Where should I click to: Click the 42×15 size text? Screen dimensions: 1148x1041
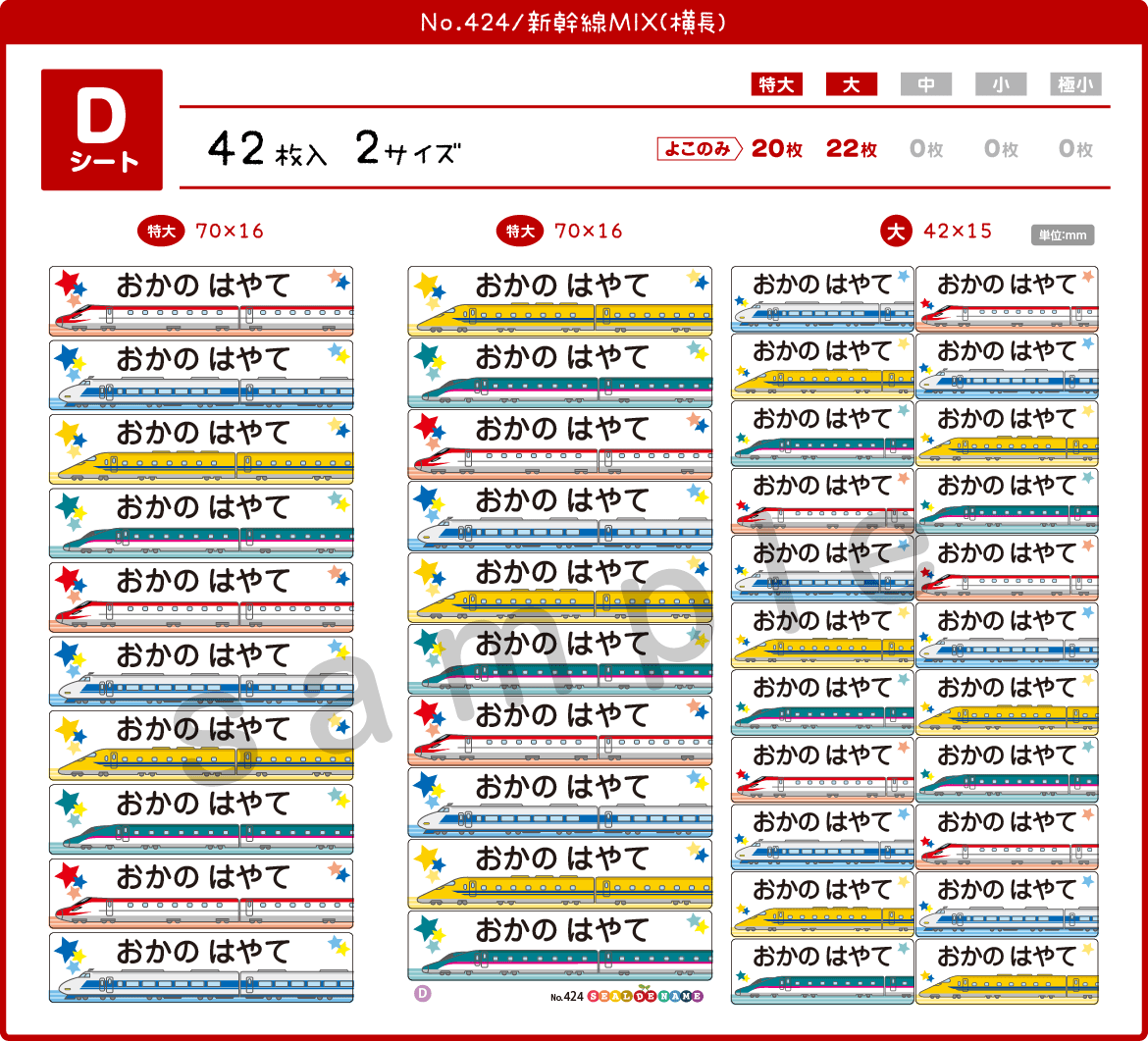pos(958,232)
